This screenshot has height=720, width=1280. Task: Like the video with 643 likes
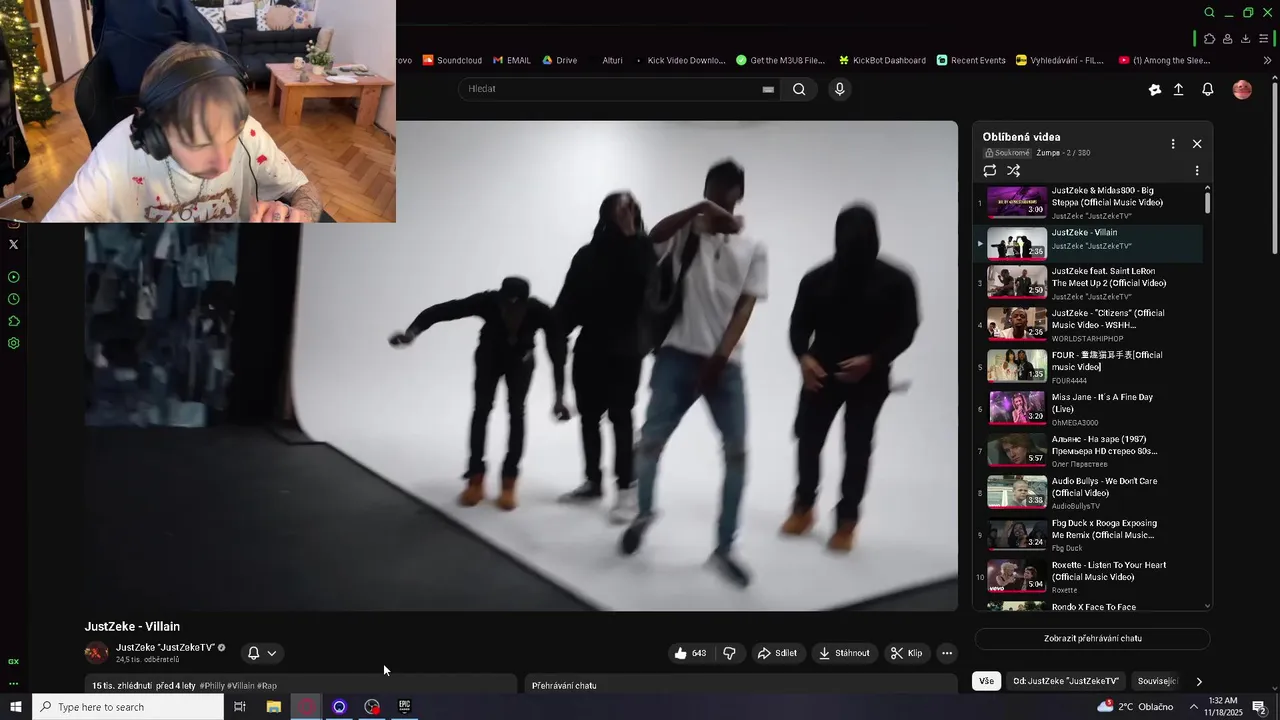pyautogui.click(x=690, y=653)
